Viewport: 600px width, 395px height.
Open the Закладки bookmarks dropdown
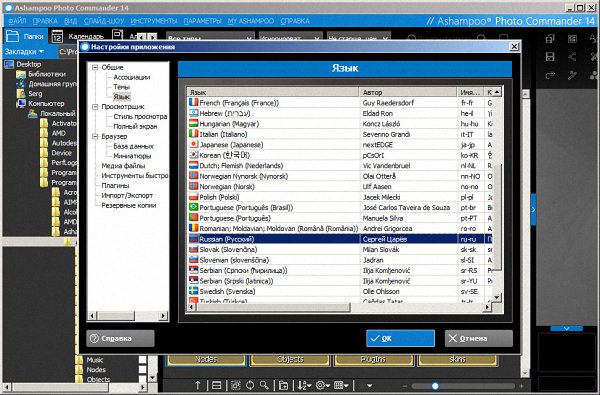click(24, 51)
